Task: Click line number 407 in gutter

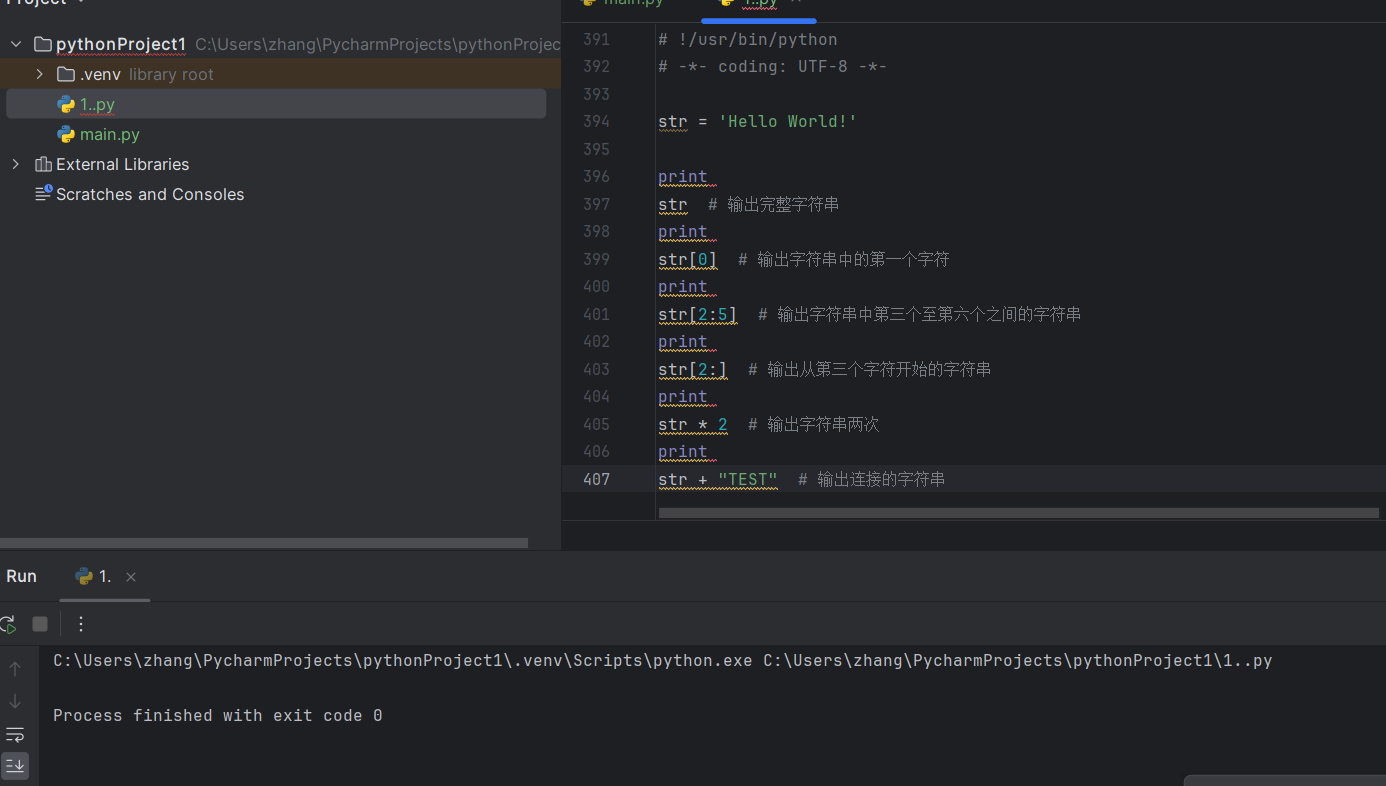Action: [x=596, y=479]
